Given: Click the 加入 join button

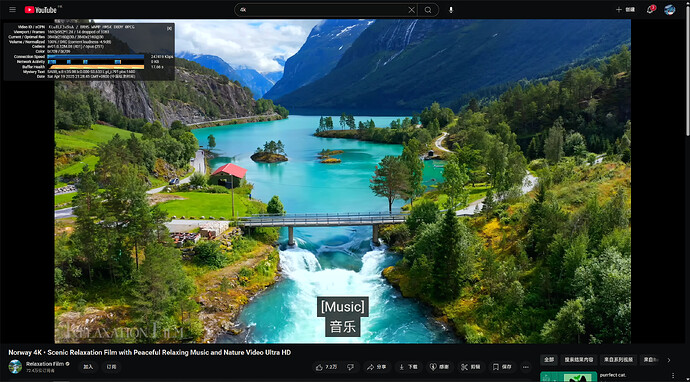Looking at the screenshot, I should point(88,367).
